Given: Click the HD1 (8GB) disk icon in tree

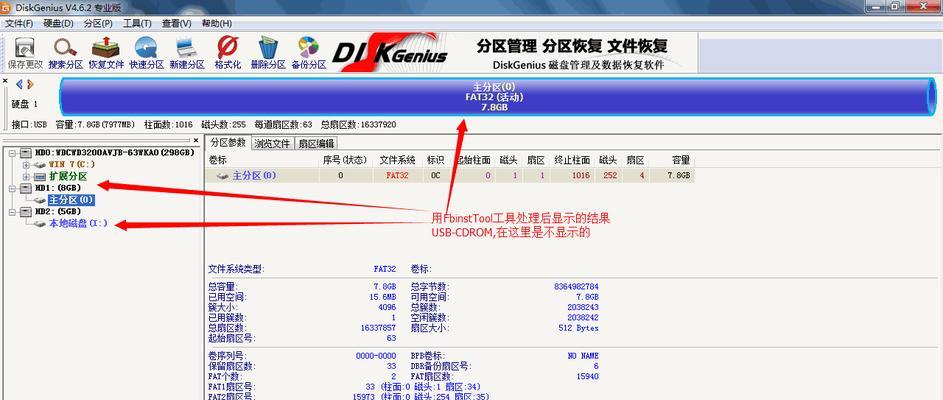Looking at the screenshot, I should (26, 188).
